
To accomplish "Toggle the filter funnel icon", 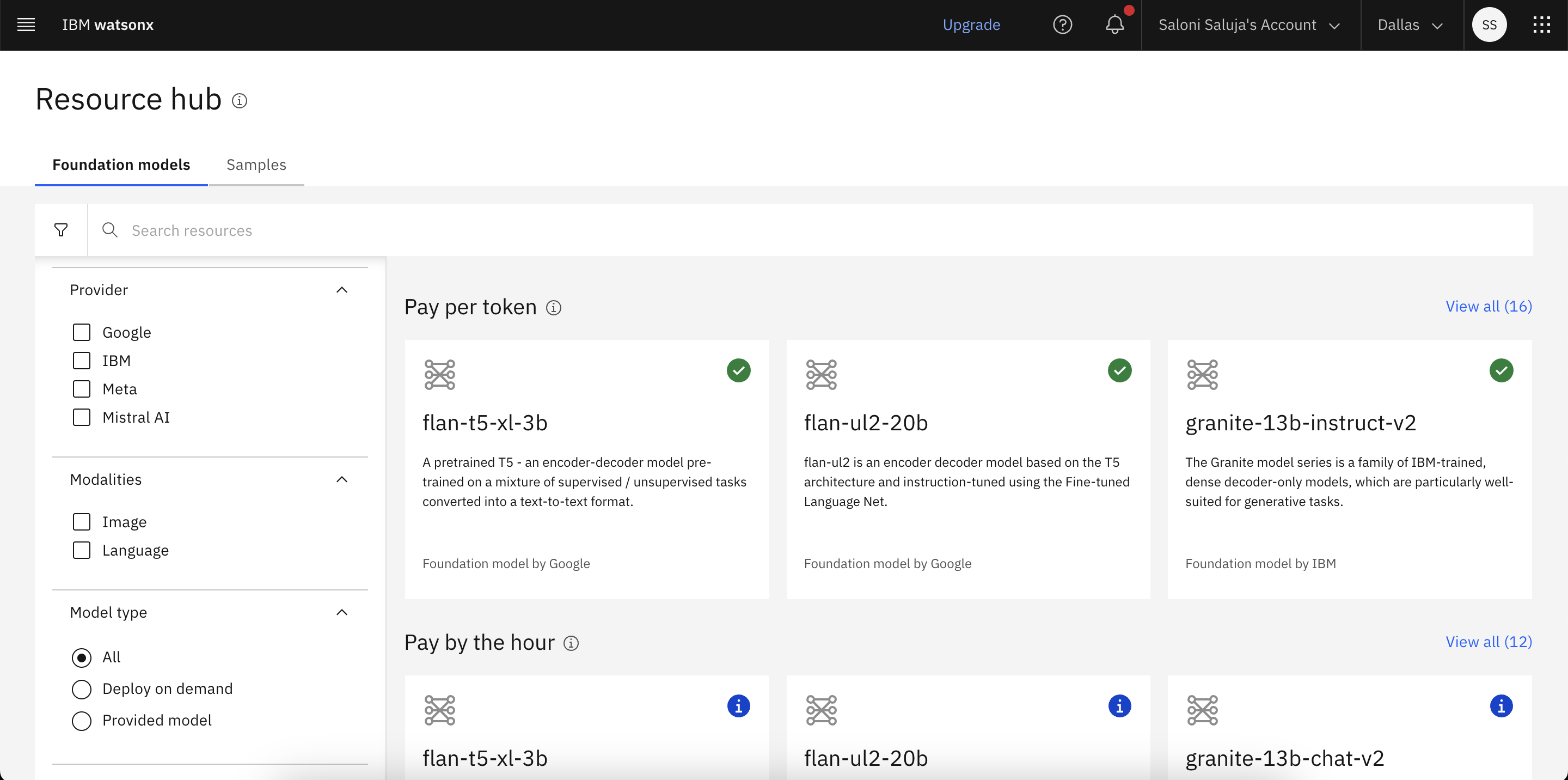I will (61, 230).
